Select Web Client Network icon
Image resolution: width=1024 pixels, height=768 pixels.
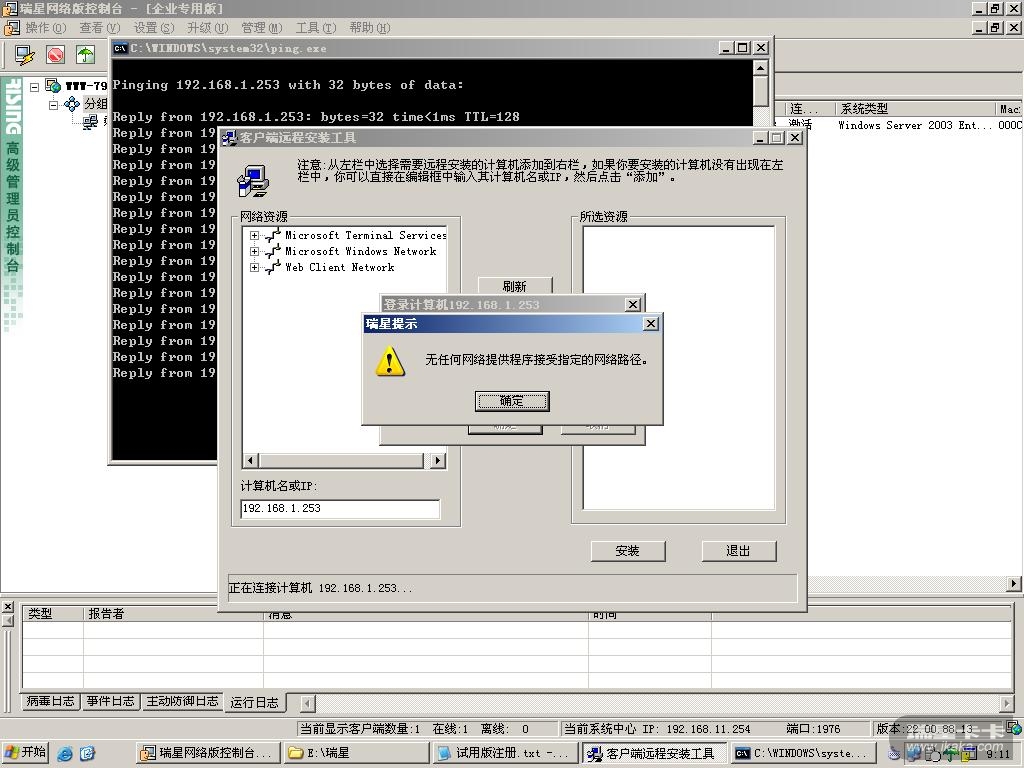273,268
